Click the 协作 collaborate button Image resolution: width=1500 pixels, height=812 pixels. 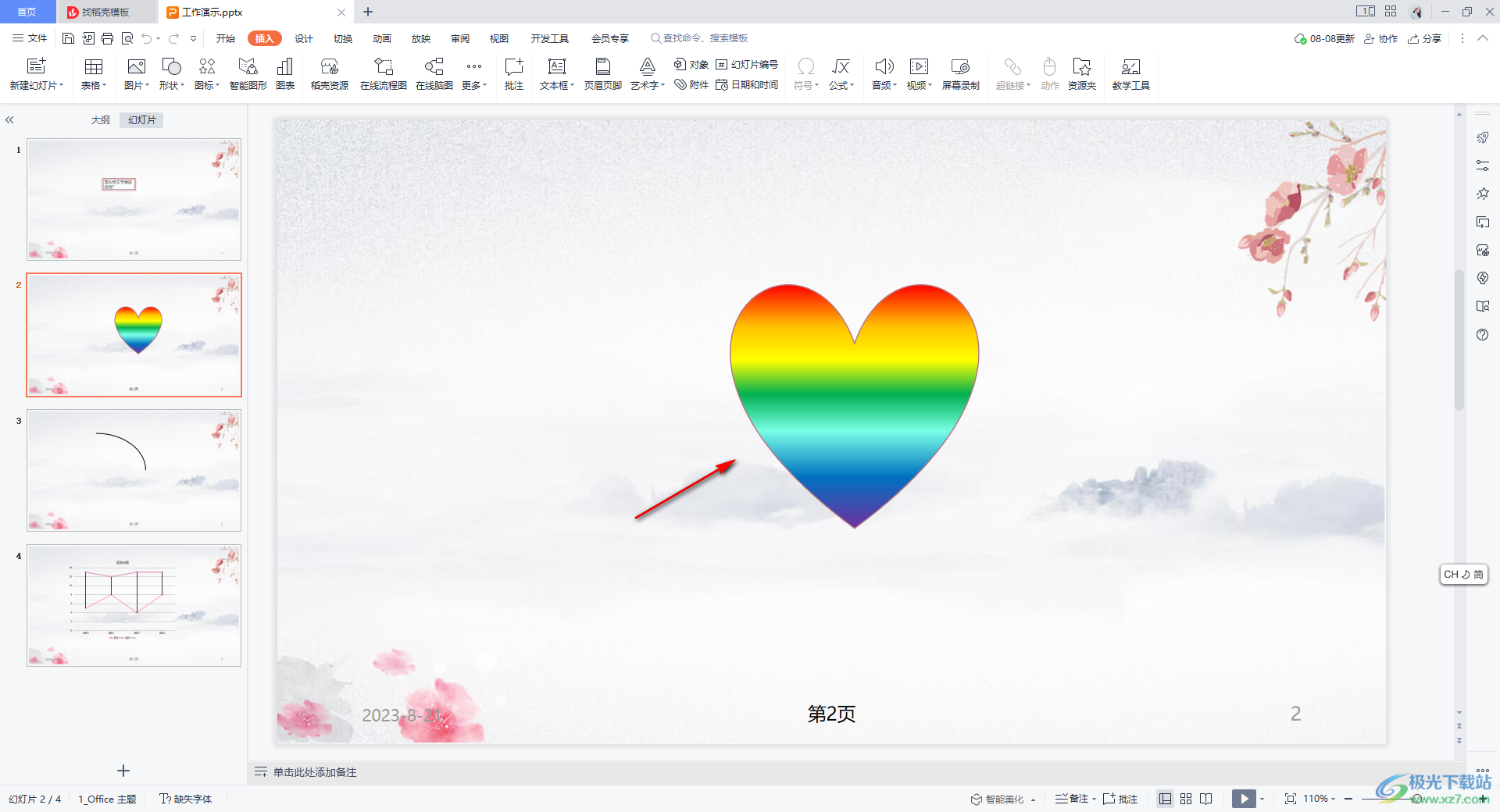click(1381, 38)
